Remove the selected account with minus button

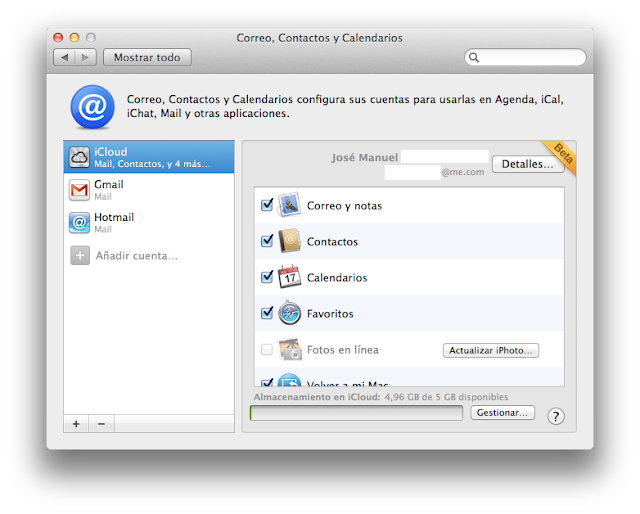pos(102,424)
